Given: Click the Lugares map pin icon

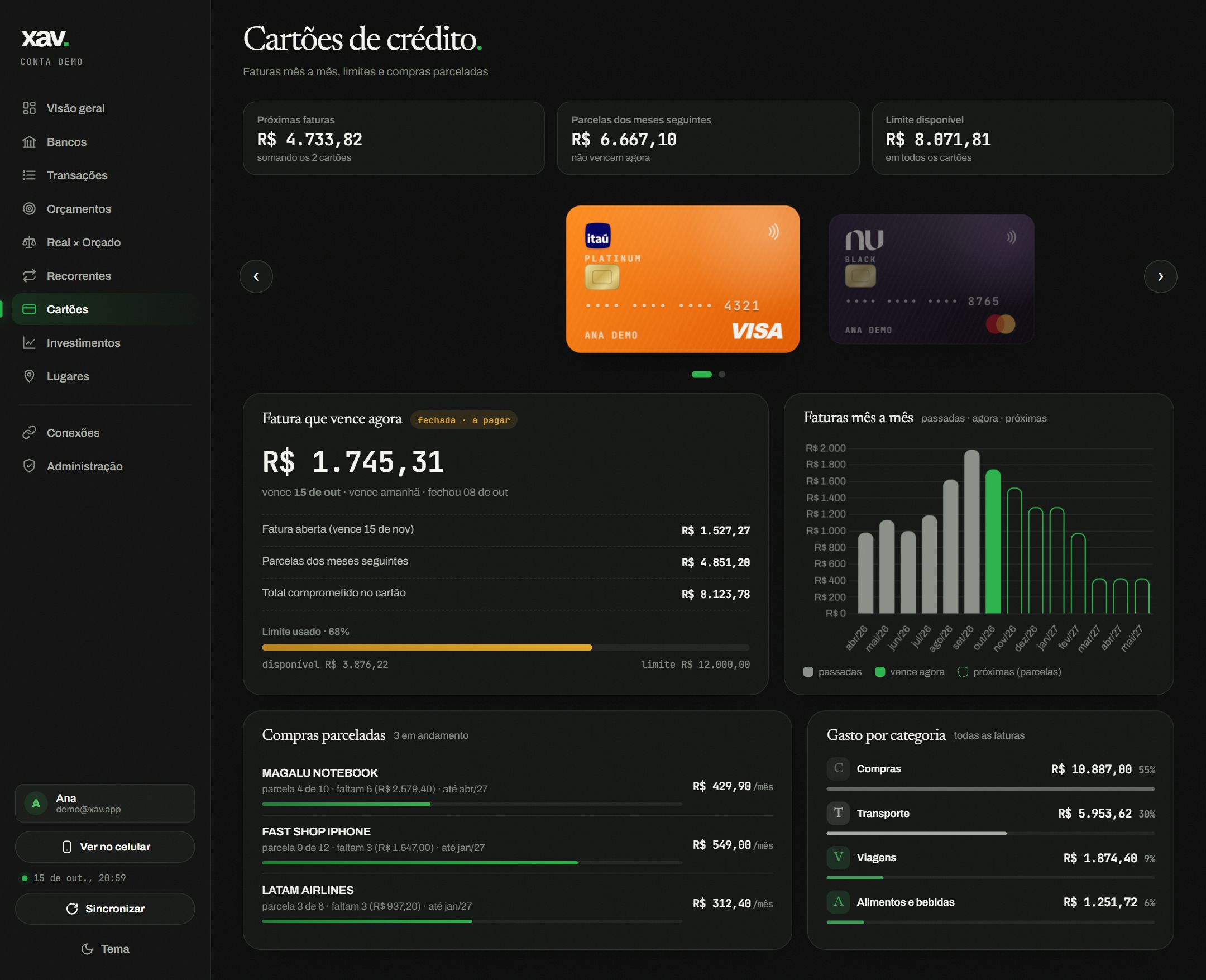Looking at the screenshot, I should pyautogui.click(x=30, y=376).
